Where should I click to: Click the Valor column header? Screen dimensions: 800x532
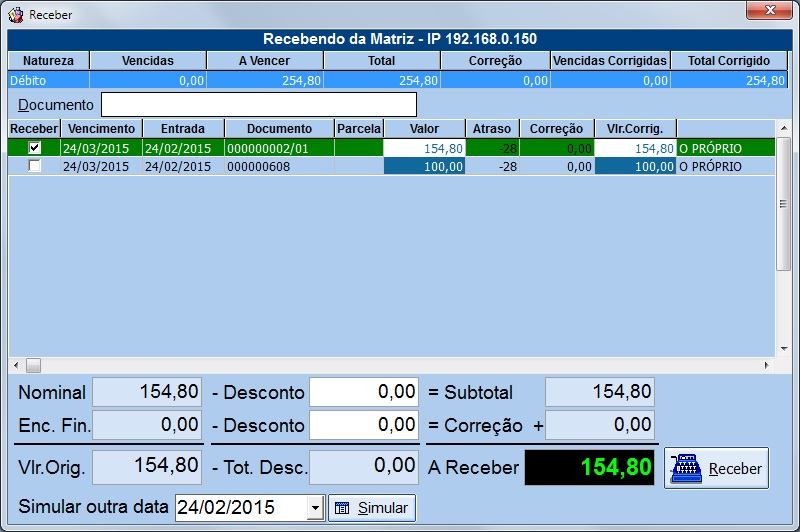425,129
